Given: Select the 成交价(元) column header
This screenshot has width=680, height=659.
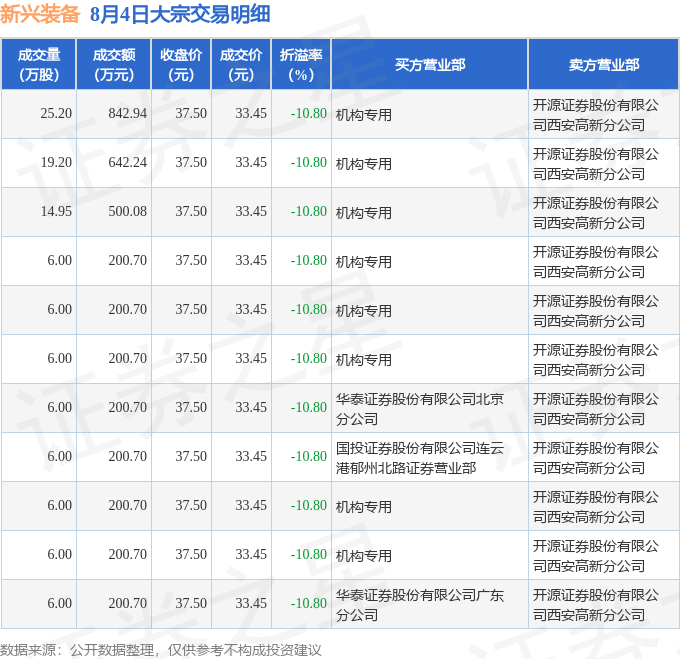Looking at the screenshot, I should tap(241, 65).
